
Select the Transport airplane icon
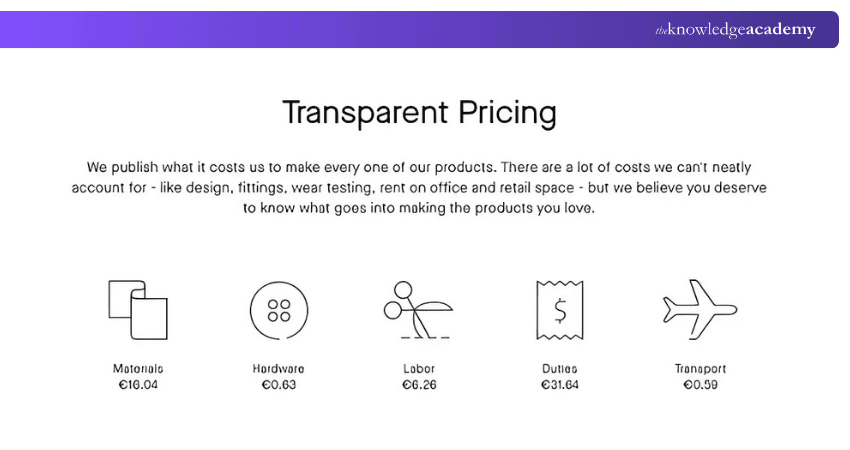700,310
